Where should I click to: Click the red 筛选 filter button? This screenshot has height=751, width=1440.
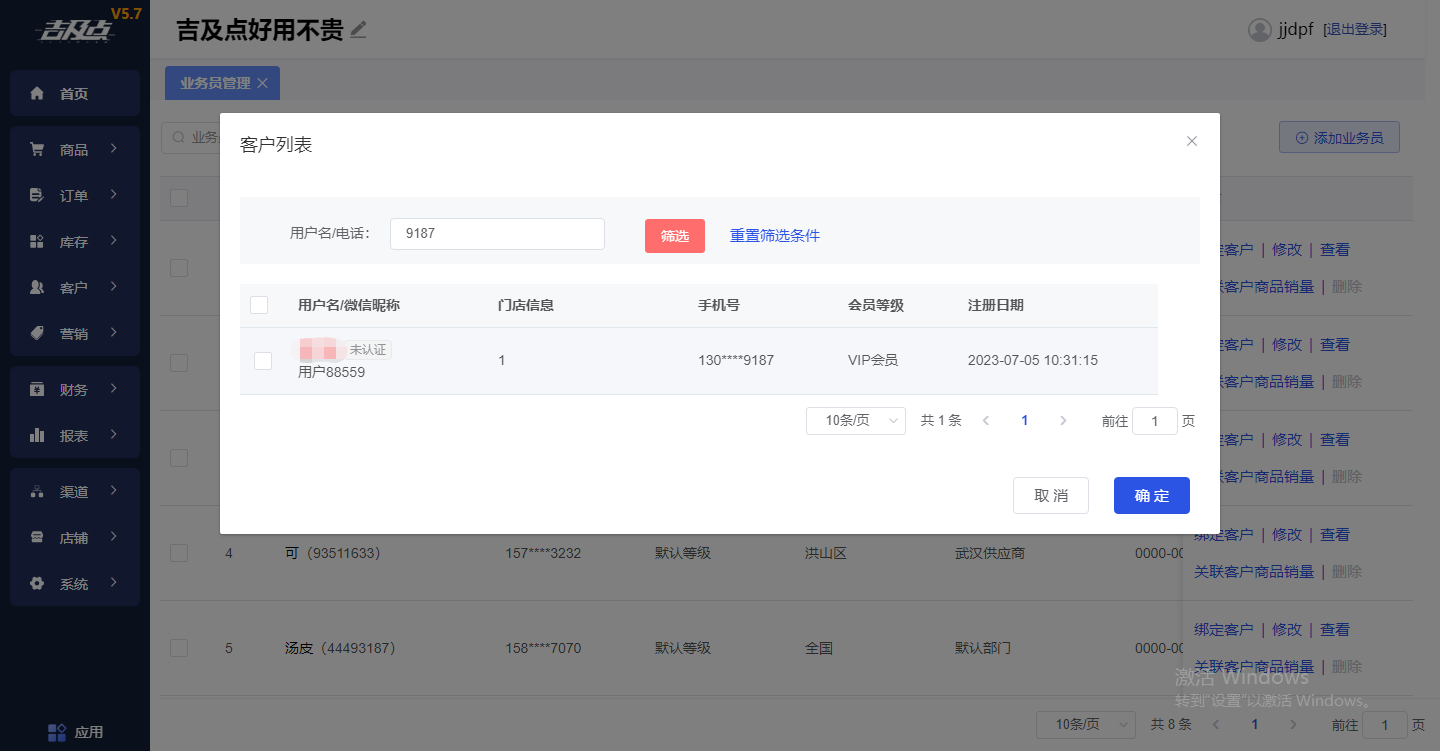click(x=675, y=235)
